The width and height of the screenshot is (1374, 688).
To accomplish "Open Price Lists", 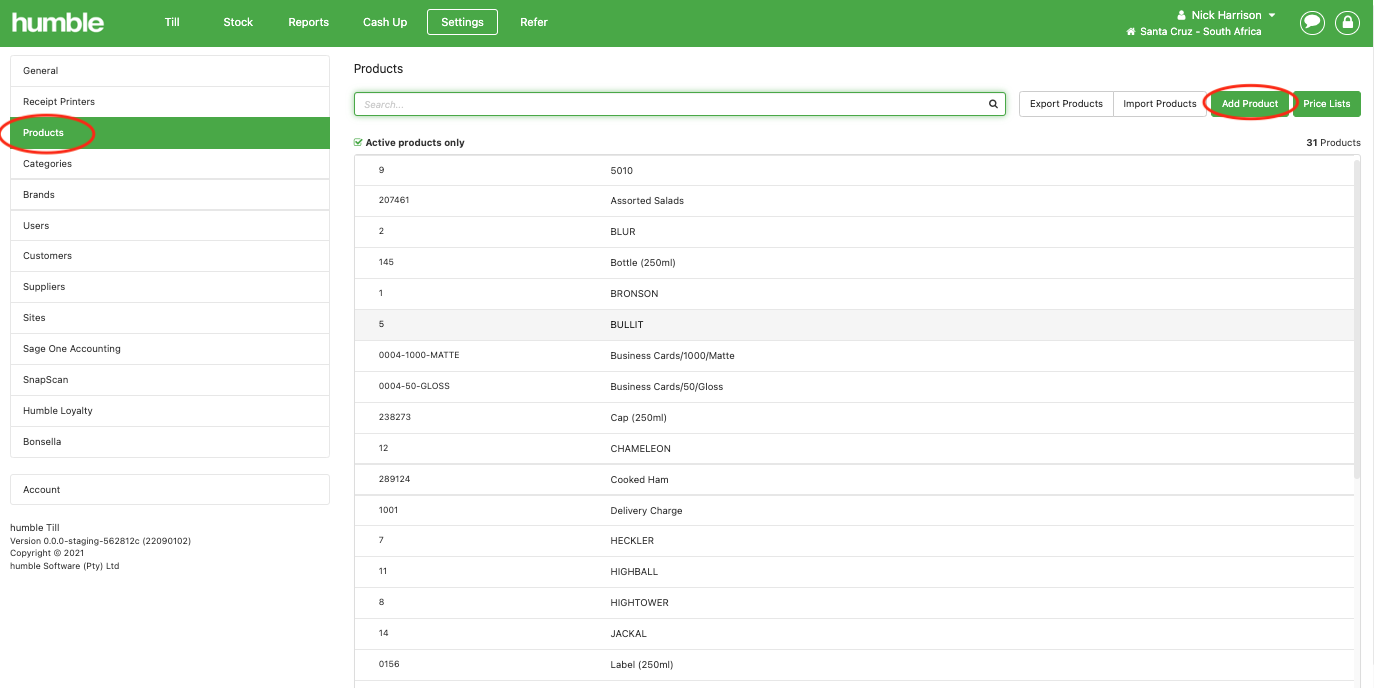I will tap(1327, 104).
